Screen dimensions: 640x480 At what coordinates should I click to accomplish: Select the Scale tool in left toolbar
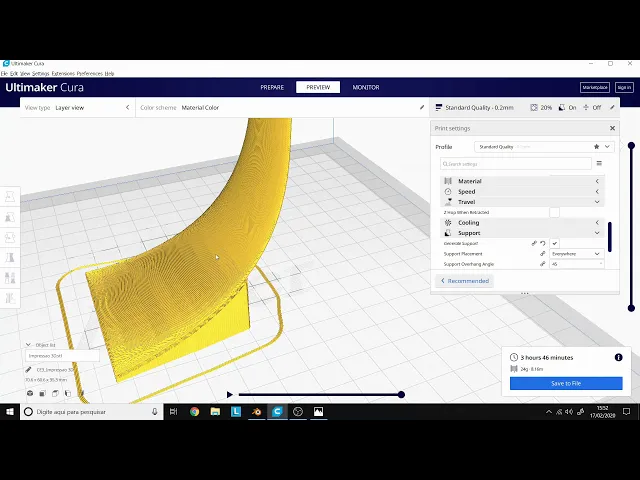pyautogui.click(x=10, y=217)
